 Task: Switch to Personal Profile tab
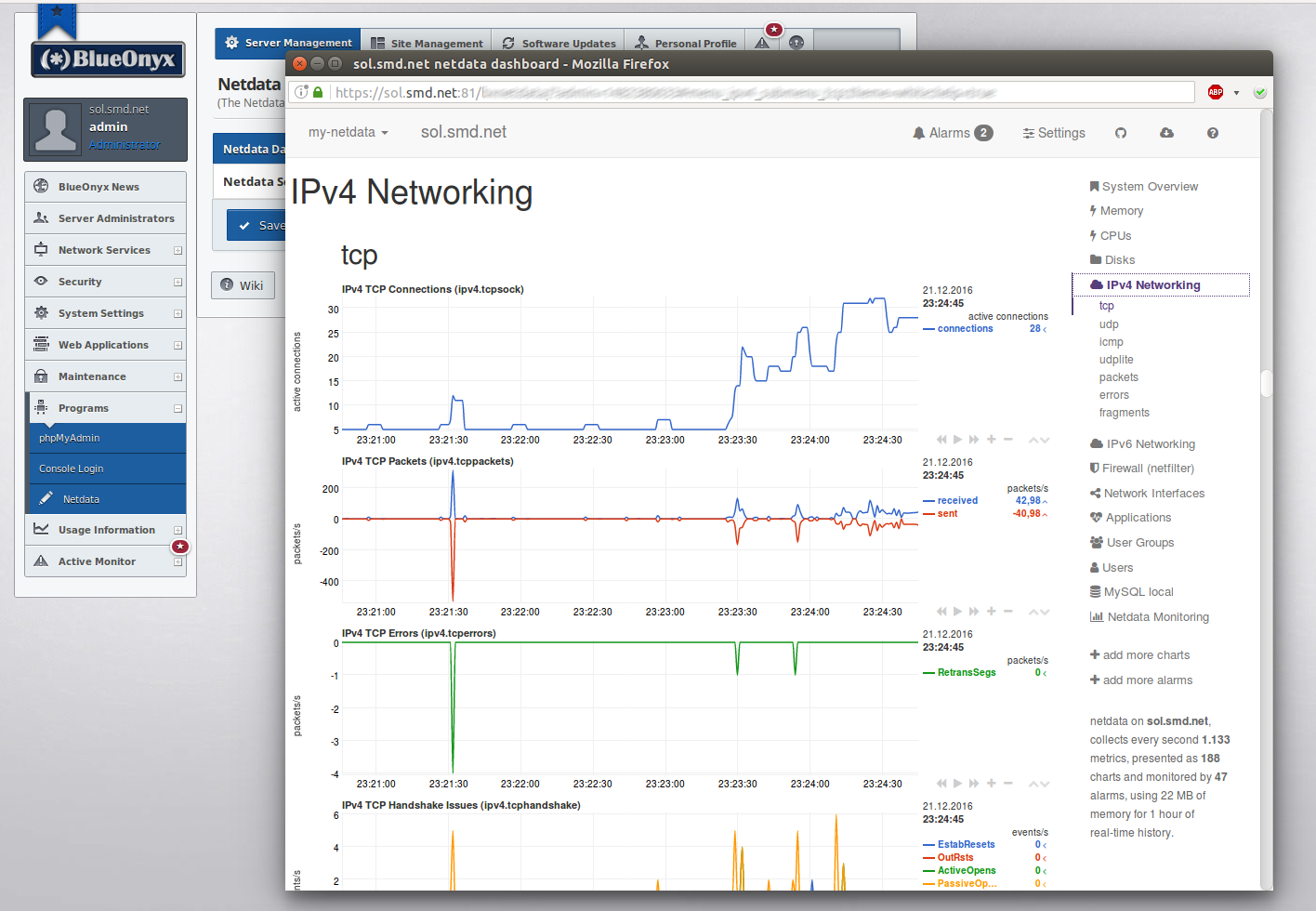click(x=686, y=44)
